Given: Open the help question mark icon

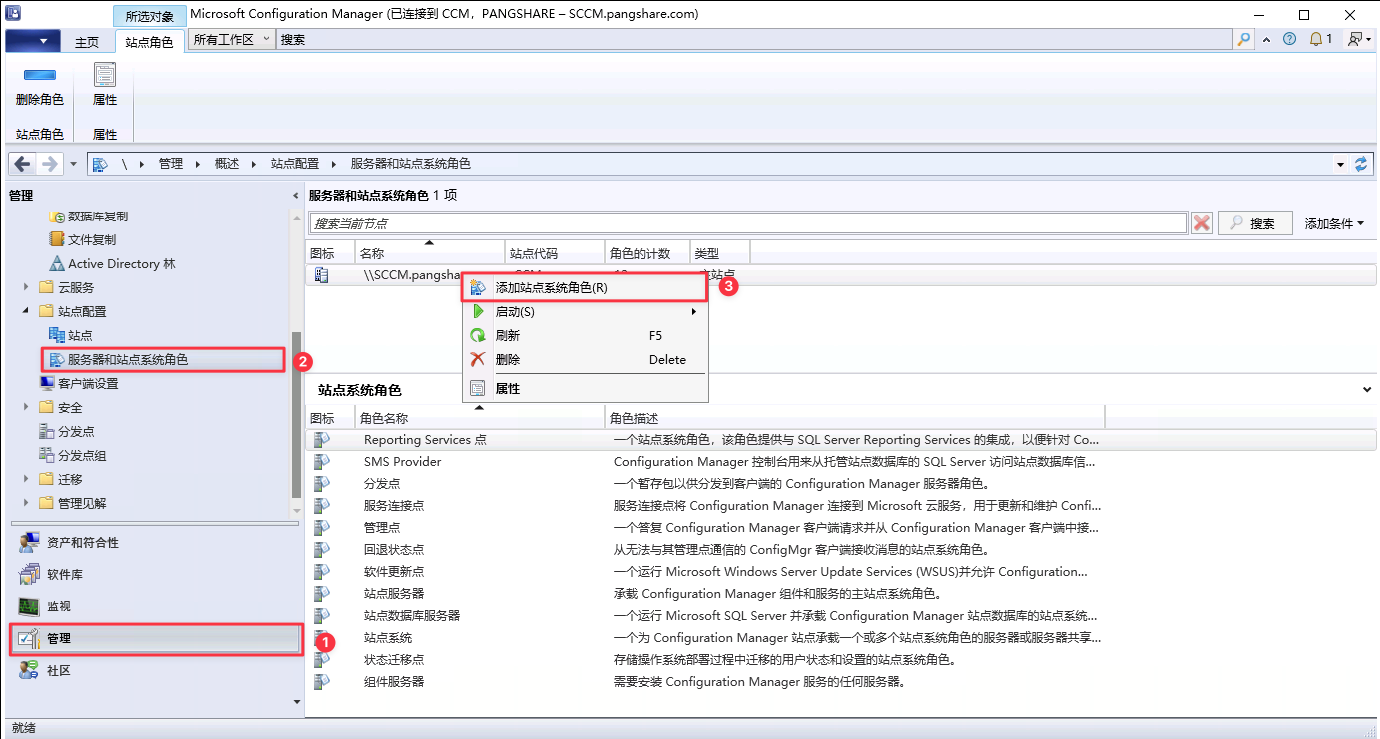Looking at the screenshot, I should [x=1290, y=40].
